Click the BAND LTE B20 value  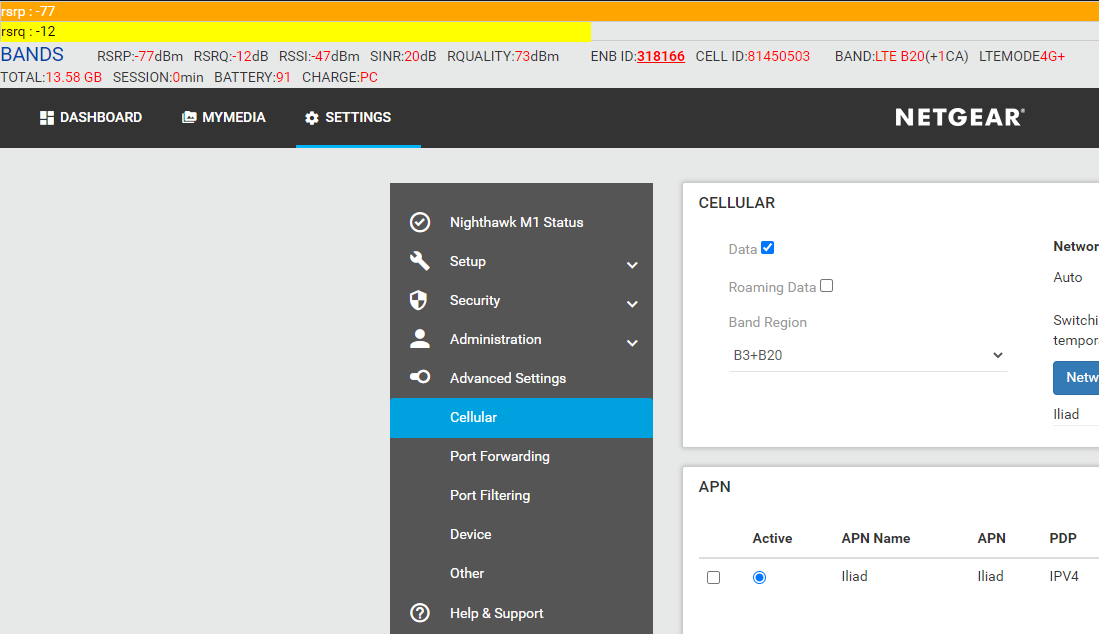pos(900,56)
